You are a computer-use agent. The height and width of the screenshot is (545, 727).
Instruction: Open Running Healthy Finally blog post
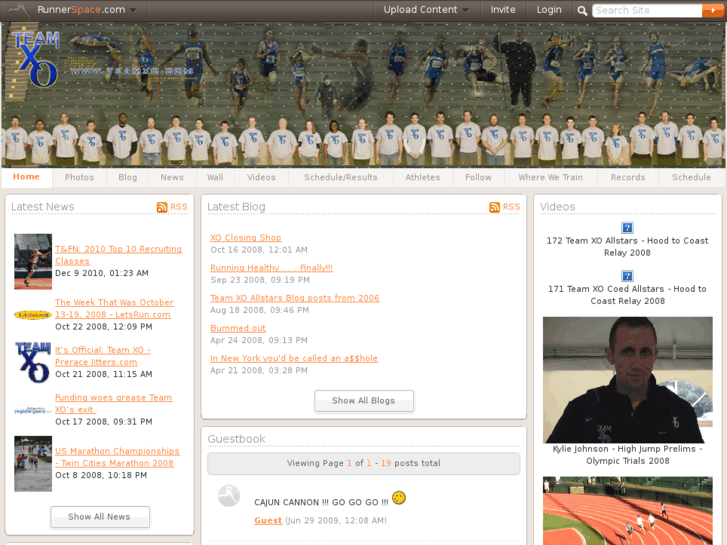click(x=271, y=268)
